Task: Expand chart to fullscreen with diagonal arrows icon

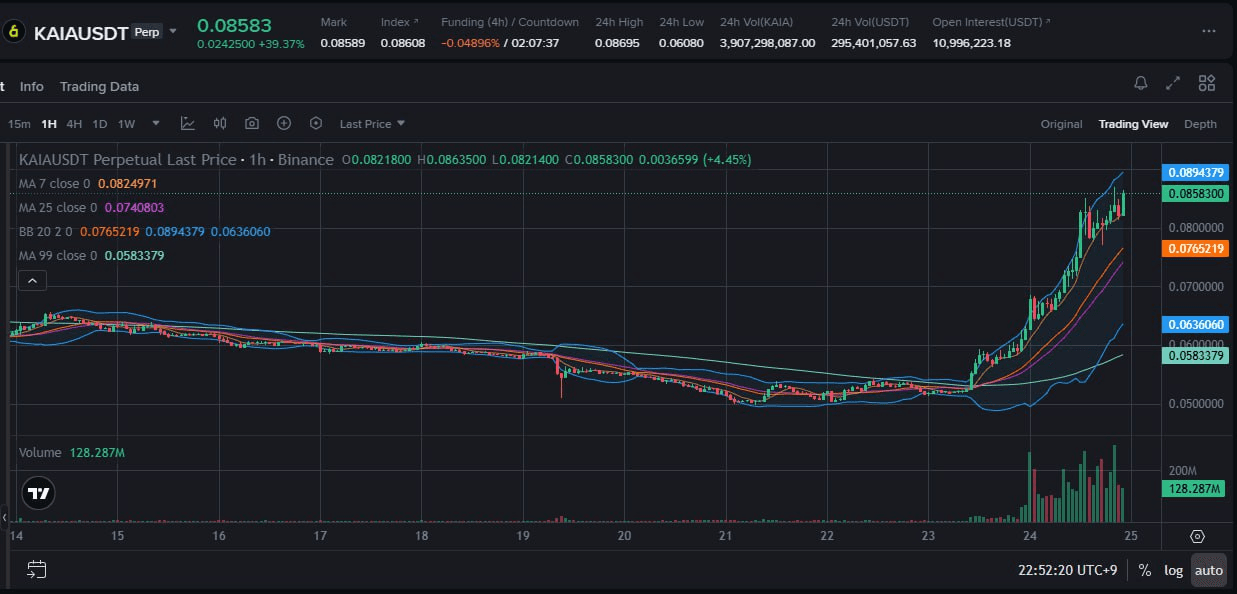Action: pos(1173,84)
